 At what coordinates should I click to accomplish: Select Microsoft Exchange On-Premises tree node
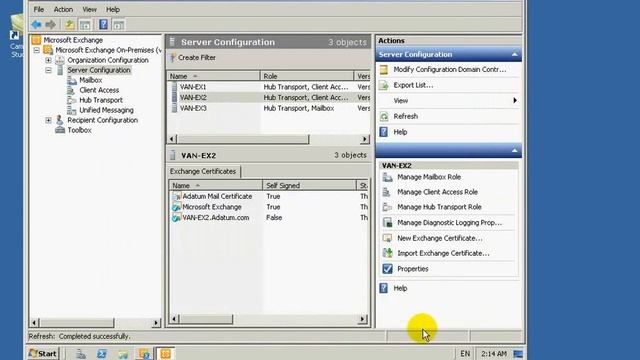[108, 50]
